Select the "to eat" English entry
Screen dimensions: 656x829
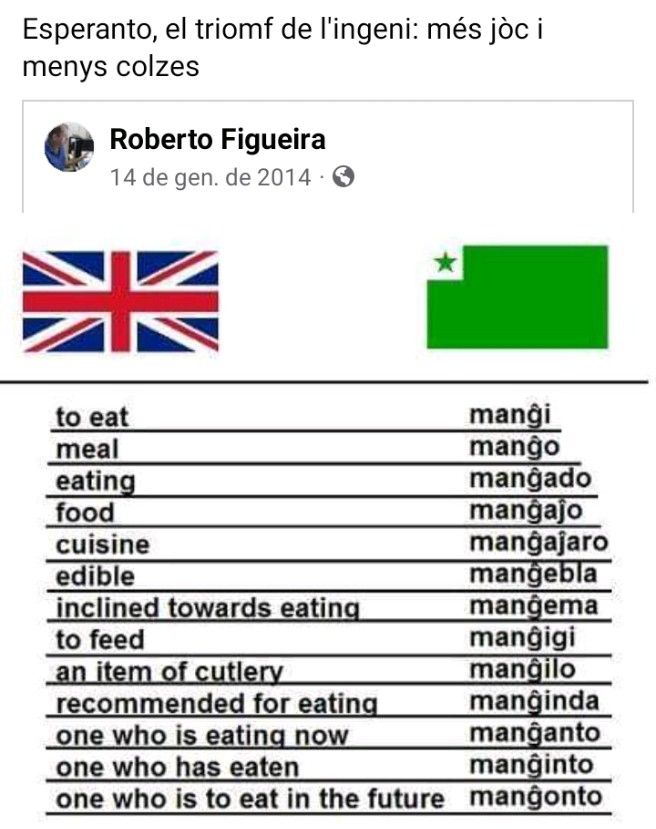pos(92,417)
